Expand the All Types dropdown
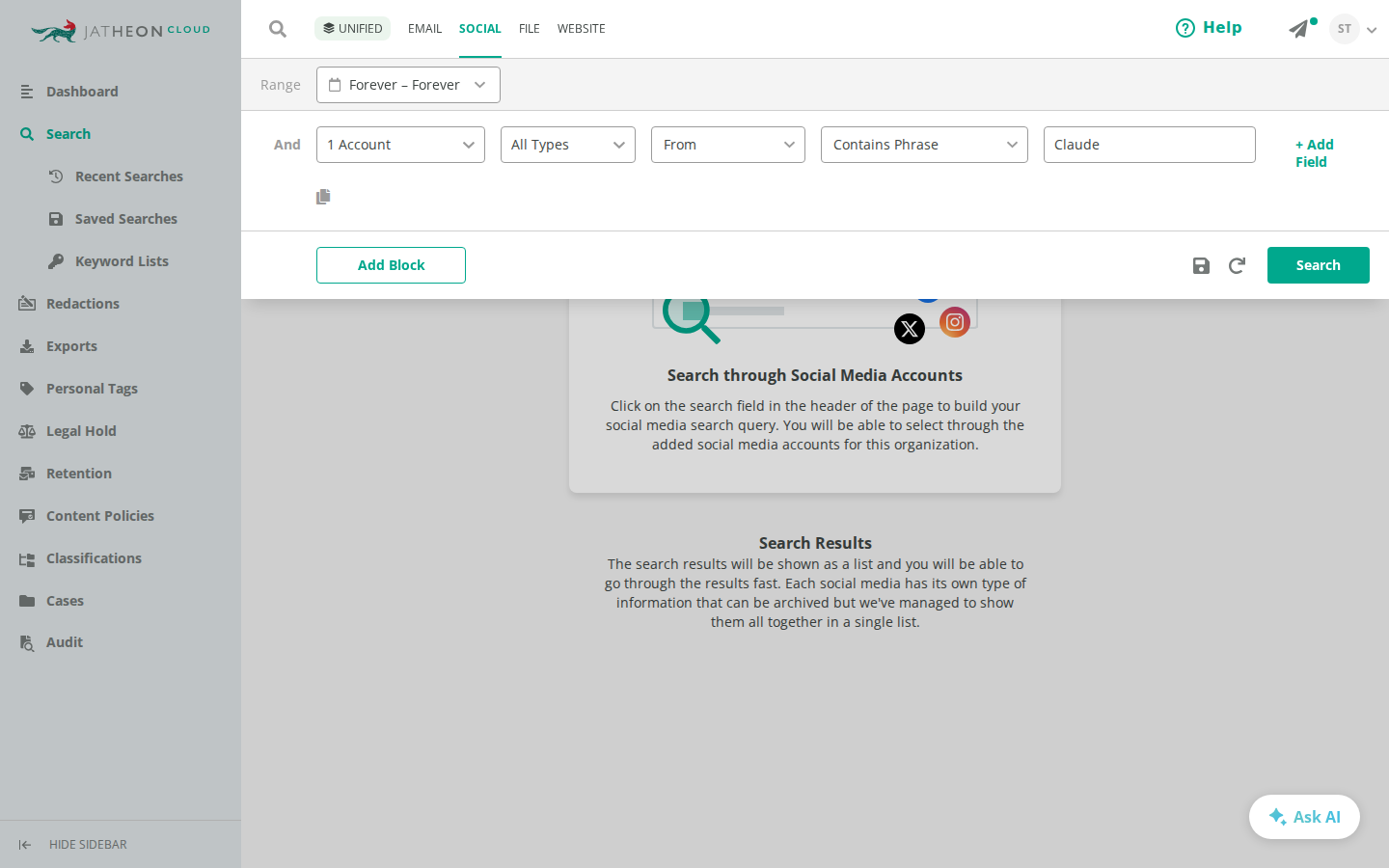 tap(568, 145)
